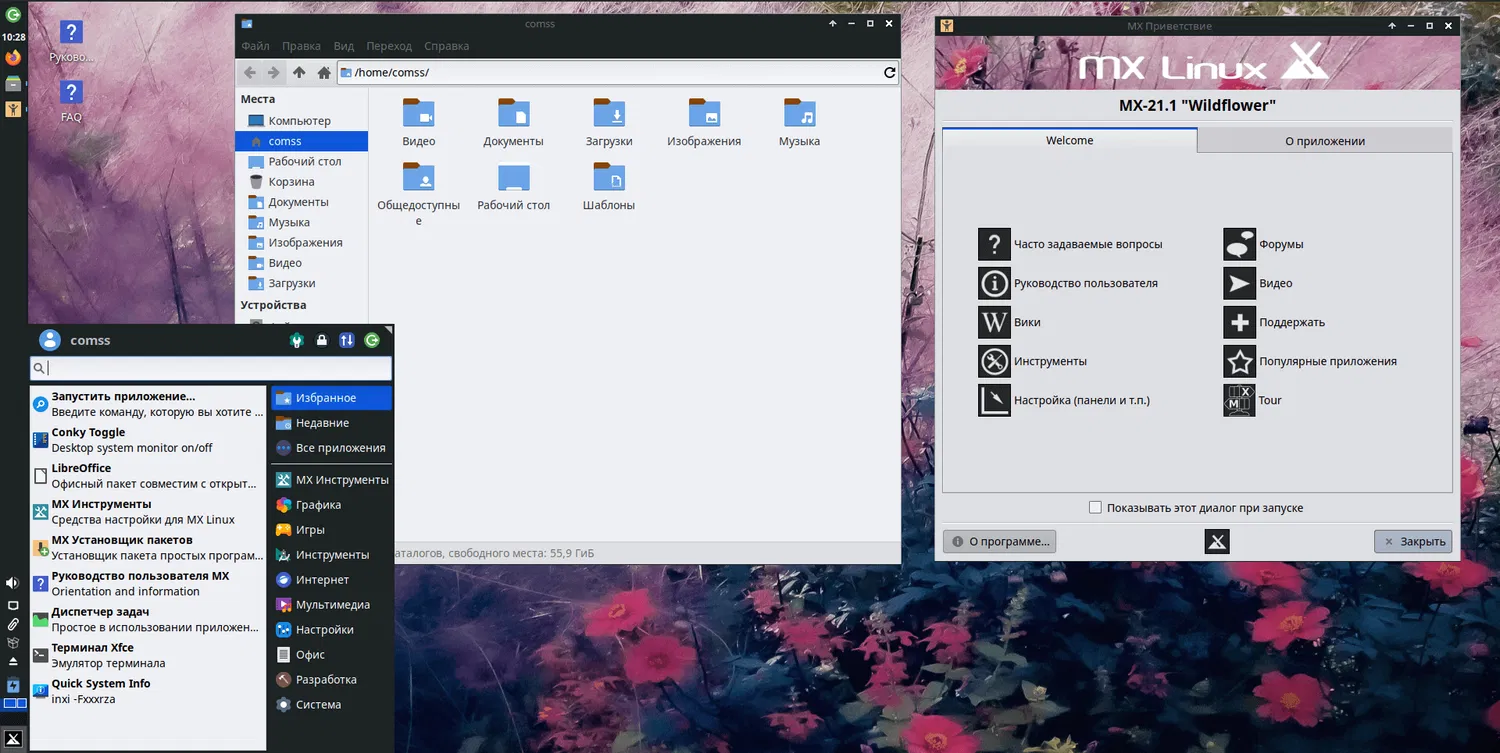The width and height of the screenshot is (1500, 753).
Task: Switch to the 'О приложении' tab
Action: click(x=1324, y=141)
